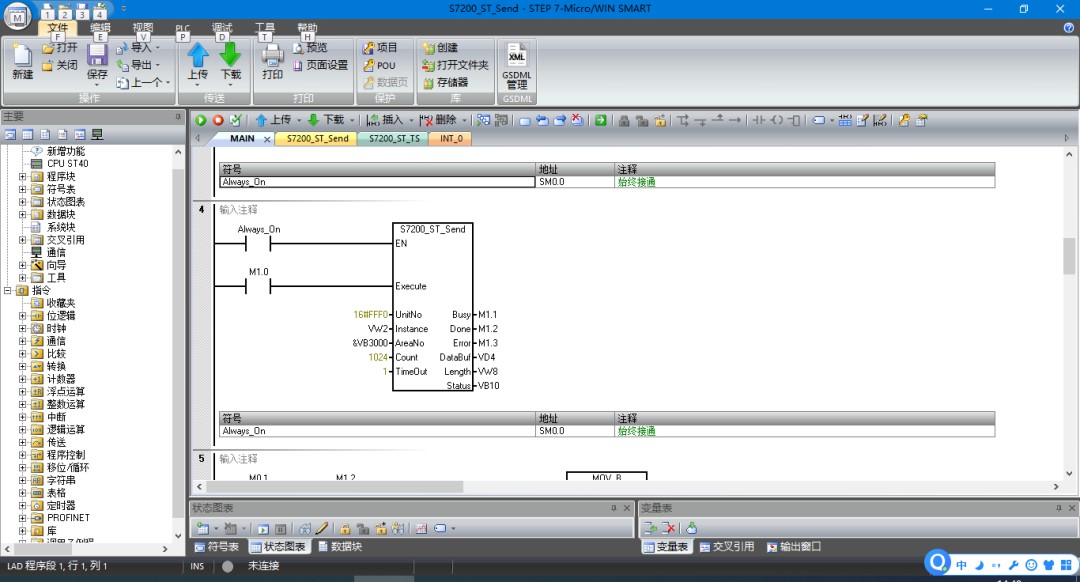Click the insert box icon in editor toolbar
Viewport: 1080px width, 582px height.
[794, 120]
